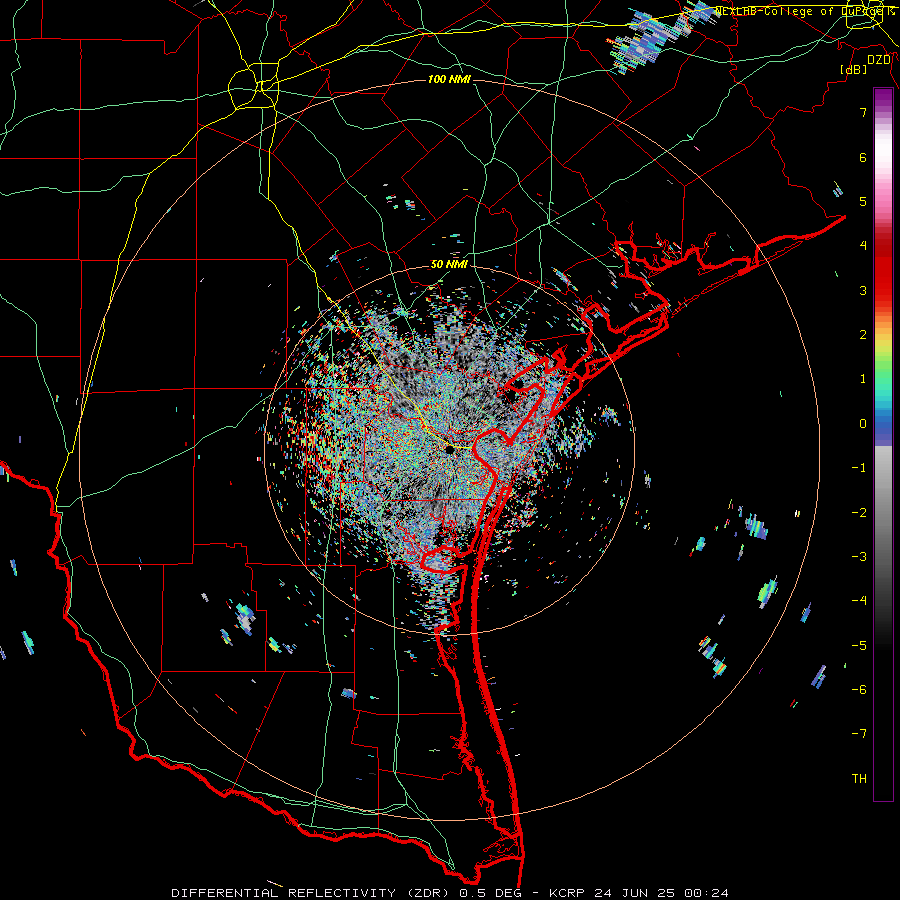Click the "TH" label on the color scale
This screenshot has height=900, width=900.
[859, 779]
